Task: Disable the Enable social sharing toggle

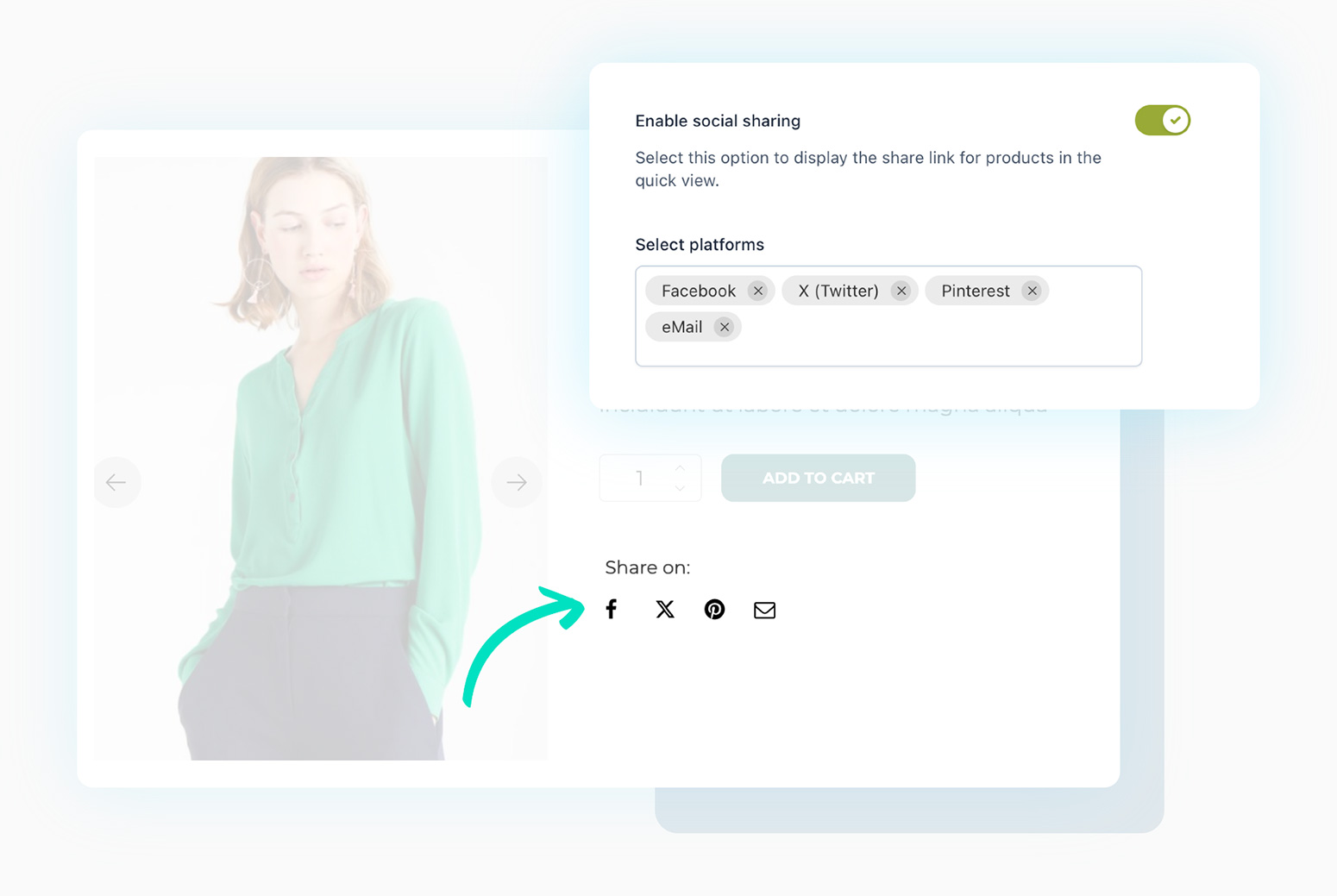Action: click(x=1162, y=121)
